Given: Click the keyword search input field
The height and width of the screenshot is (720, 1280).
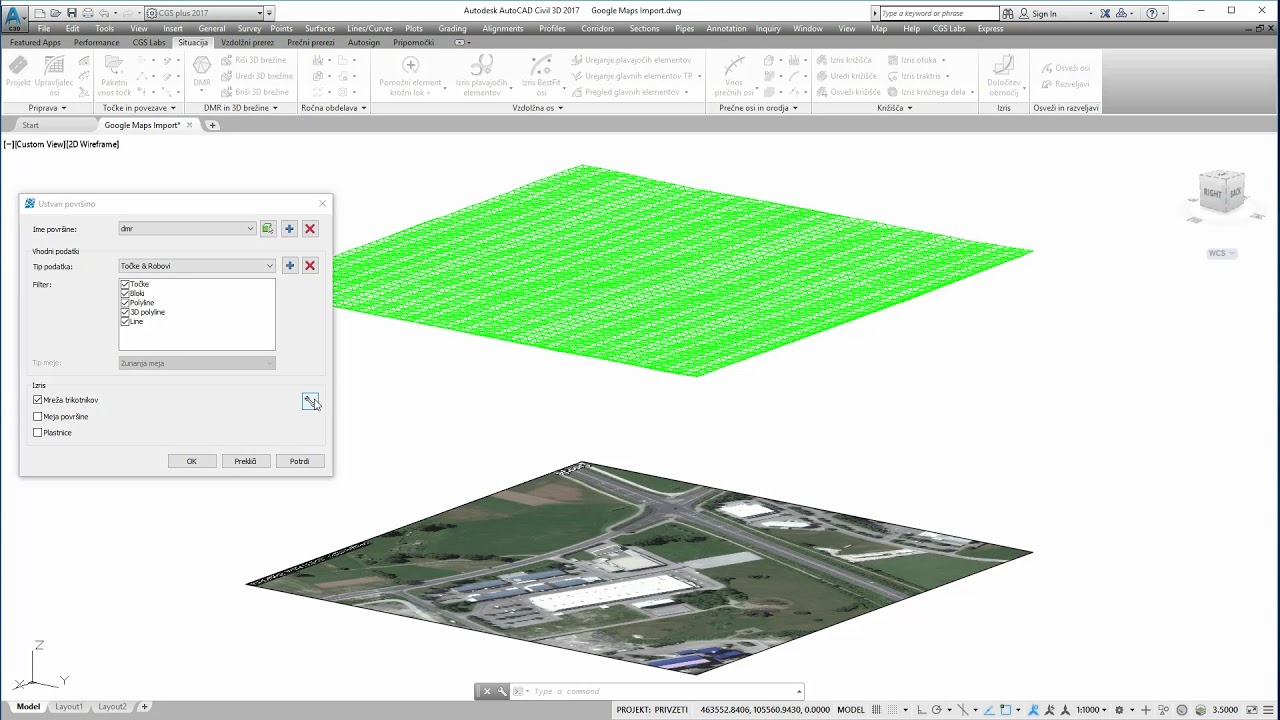Looking at the screenshot, I should click(939, 13).
